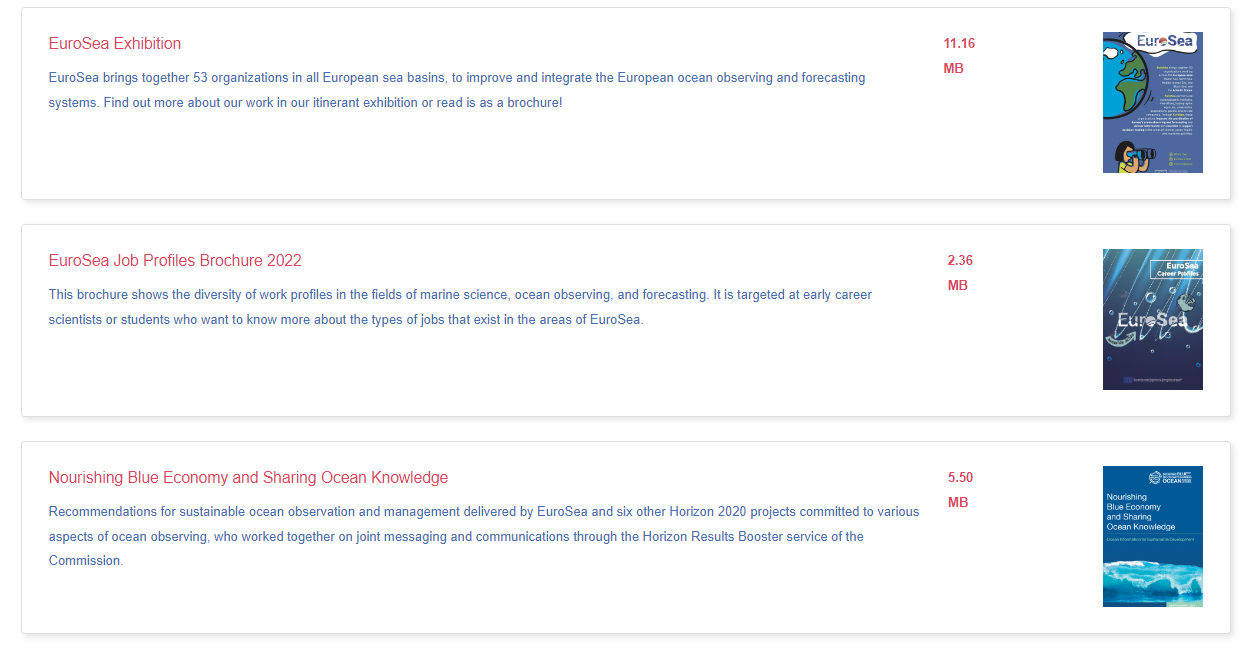Image resolution: width=1259 pixels, height=648 pixels.
Task: Click the large EuroSea wordmark on the Job Profiles cover
Action: coord(1152,321)
